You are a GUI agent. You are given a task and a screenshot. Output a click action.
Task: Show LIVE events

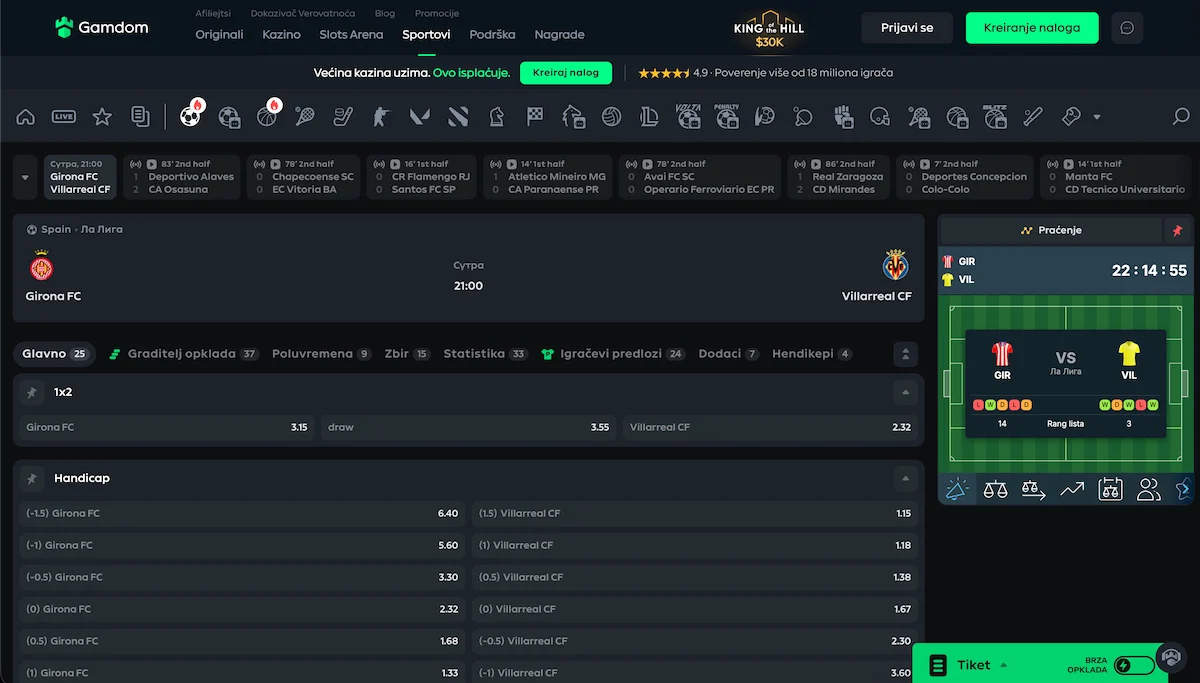[64, 117]
